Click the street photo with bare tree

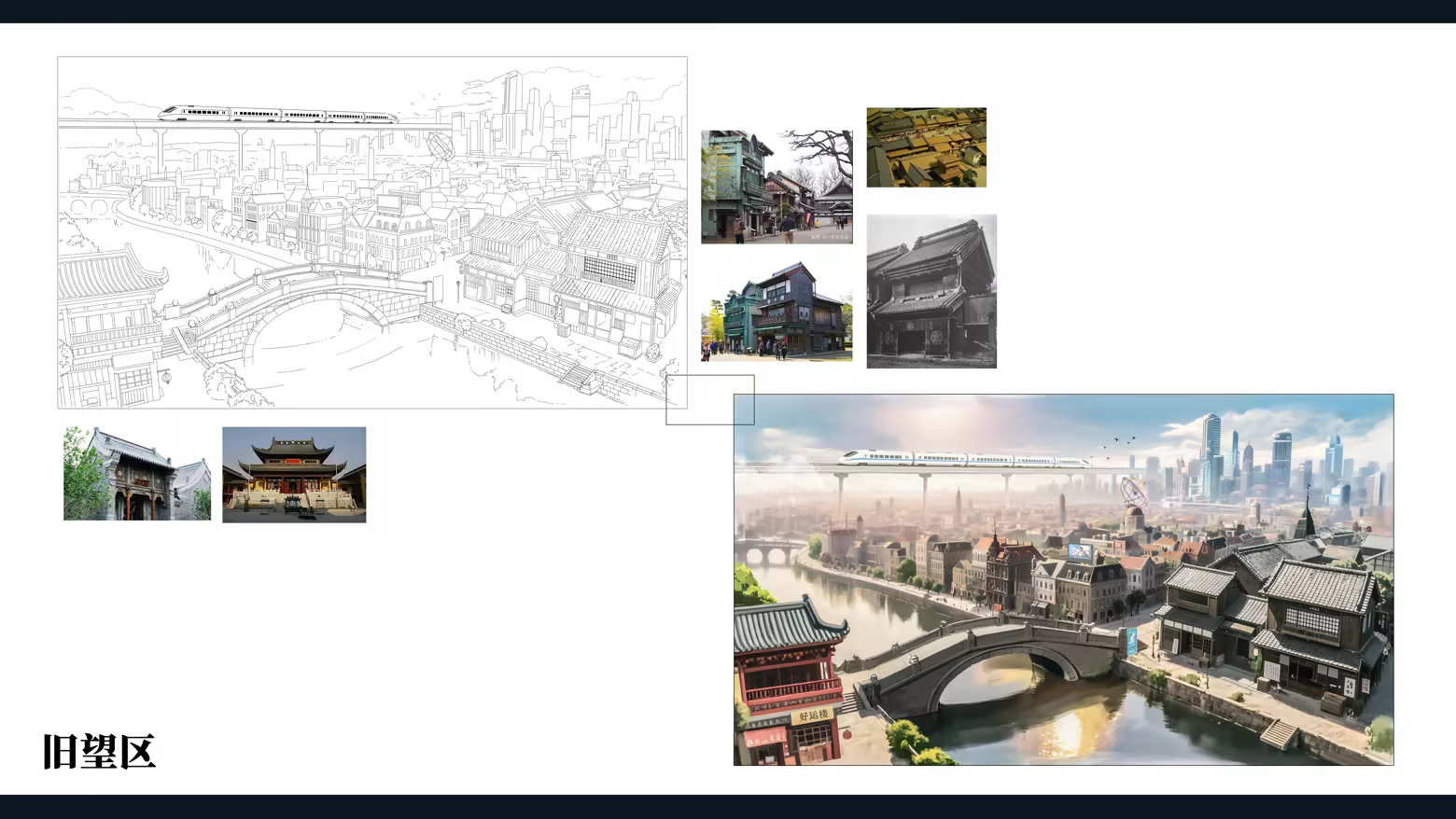click(777, 187)
